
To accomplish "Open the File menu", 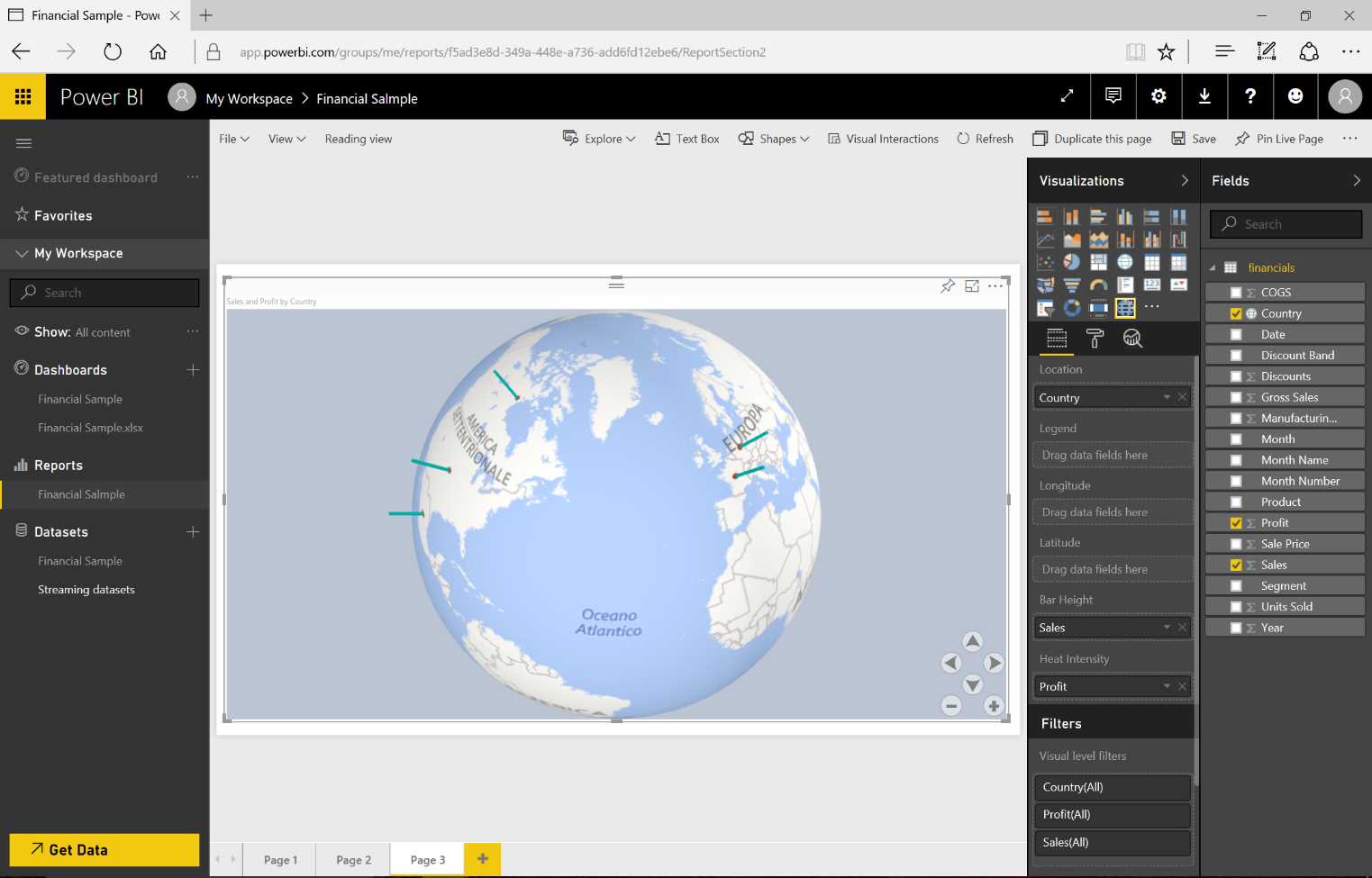I will click(x=234, y=139).
